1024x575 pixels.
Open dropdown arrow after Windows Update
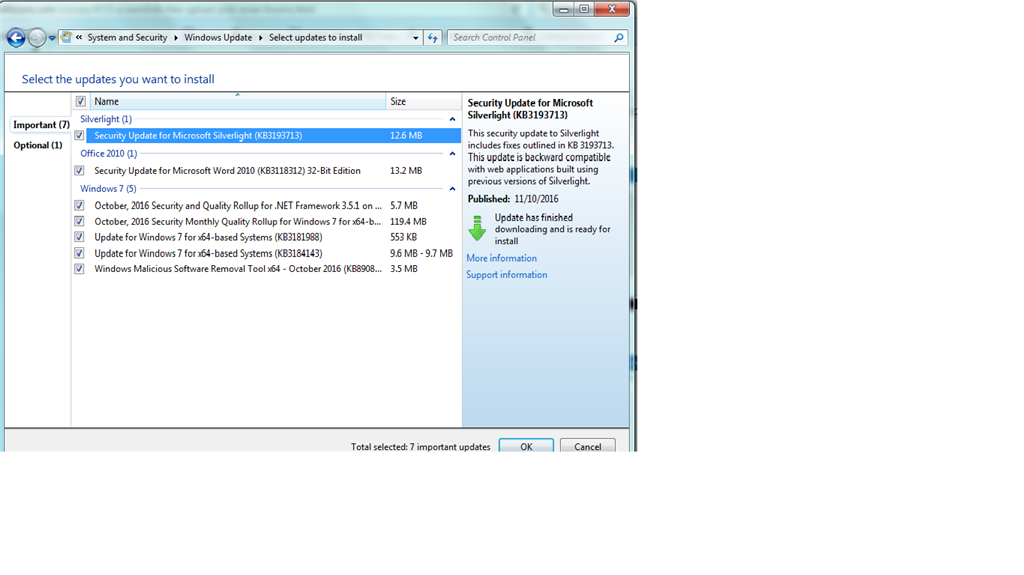261,38
